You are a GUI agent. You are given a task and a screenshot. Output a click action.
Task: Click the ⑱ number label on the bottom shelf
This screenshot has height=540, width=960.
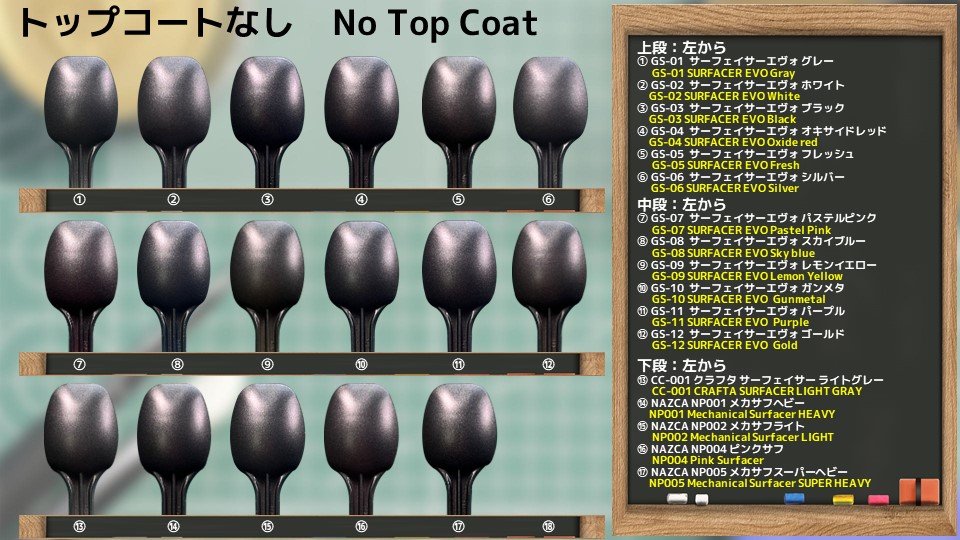548,527
